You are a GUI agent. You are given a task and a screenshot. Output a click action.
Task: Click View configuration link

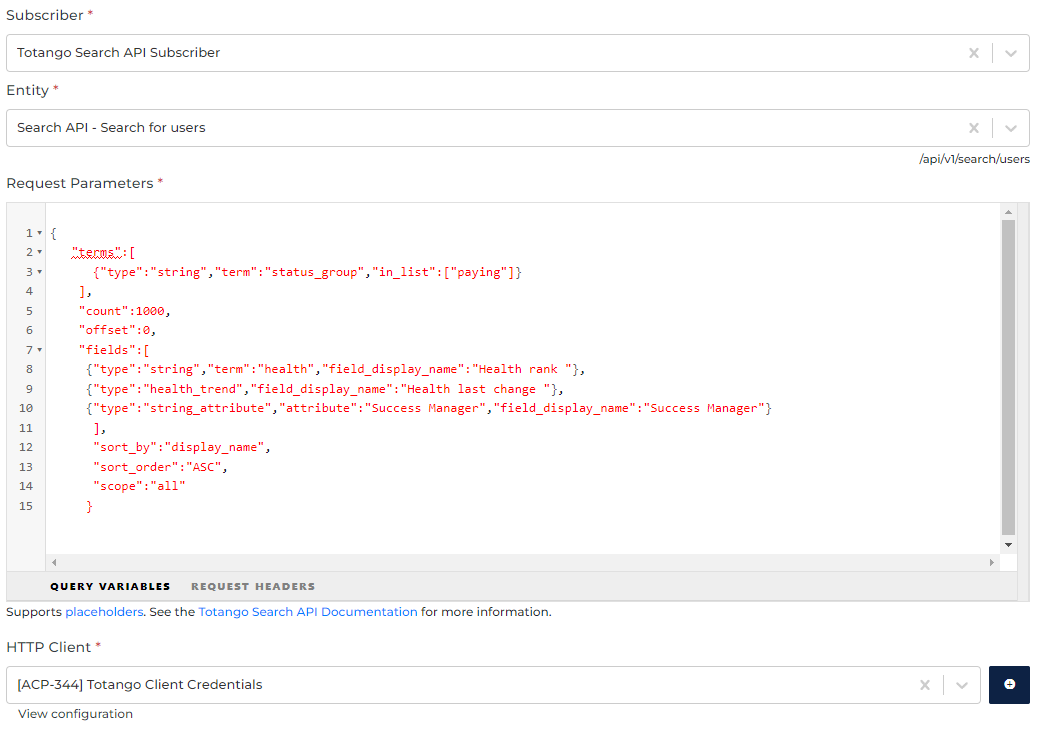point(75,714)
